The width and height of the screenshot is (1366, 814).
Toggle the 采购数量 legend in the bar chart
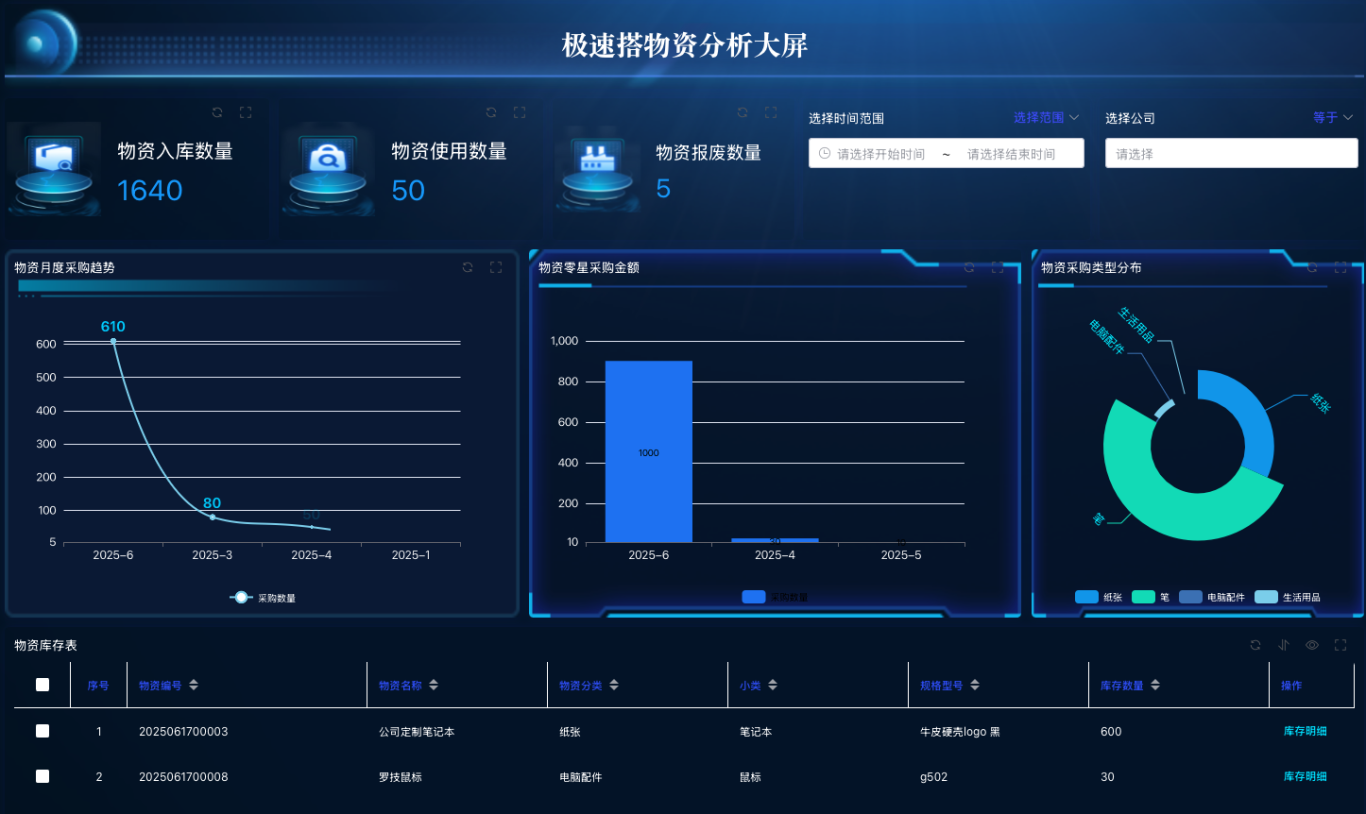775,597
